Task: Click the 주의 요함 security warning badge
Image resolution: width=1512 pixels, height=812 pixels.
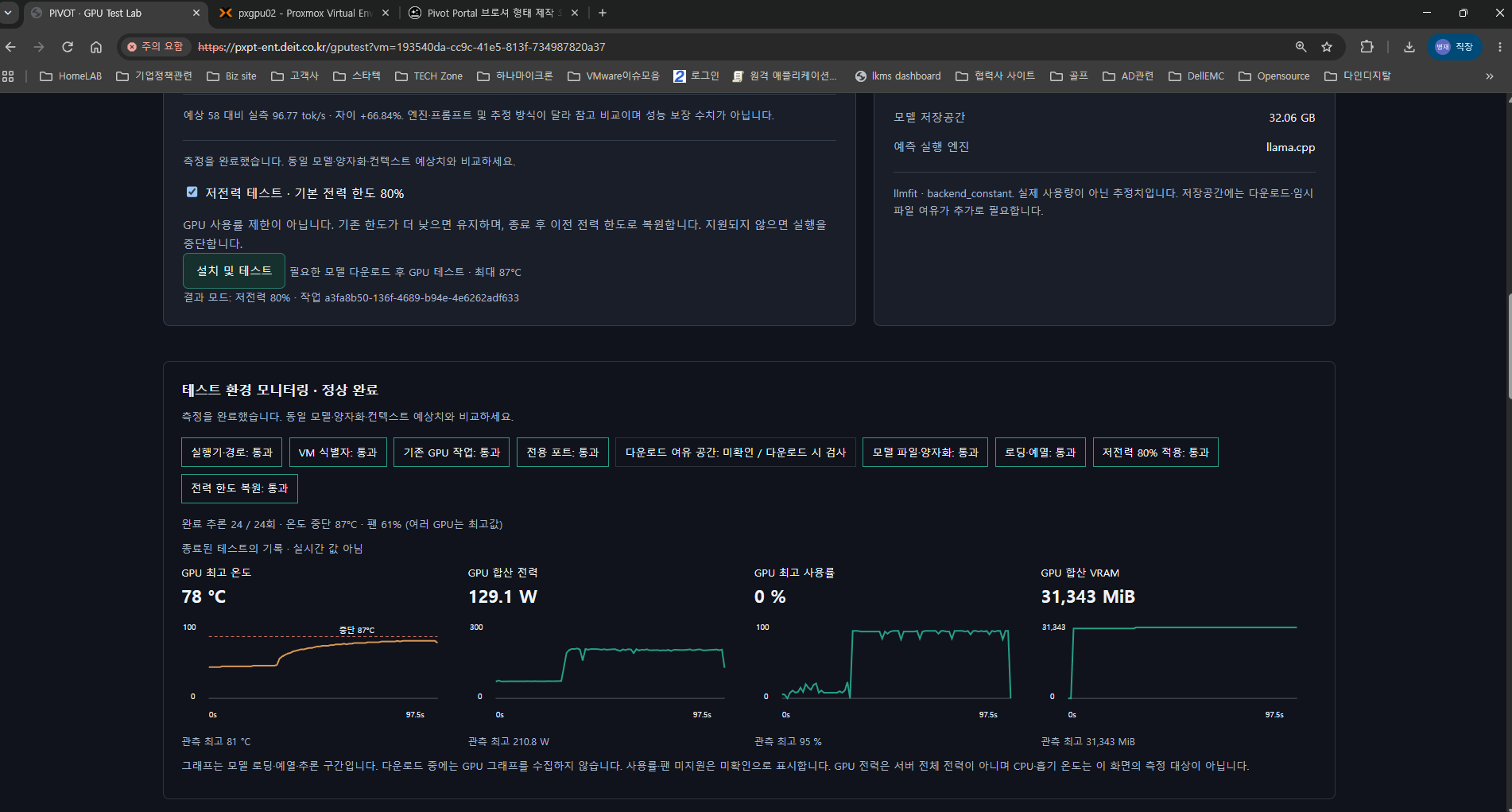Action: [156, 47]
